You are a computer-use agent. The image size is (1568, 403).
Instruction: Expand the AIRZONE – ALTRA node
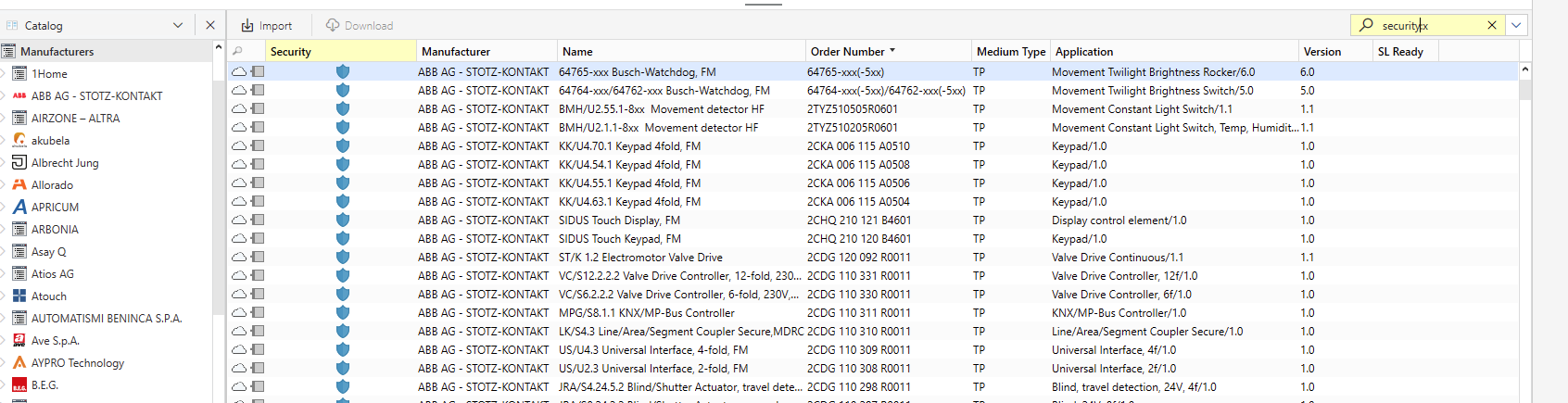coord(4,119)
